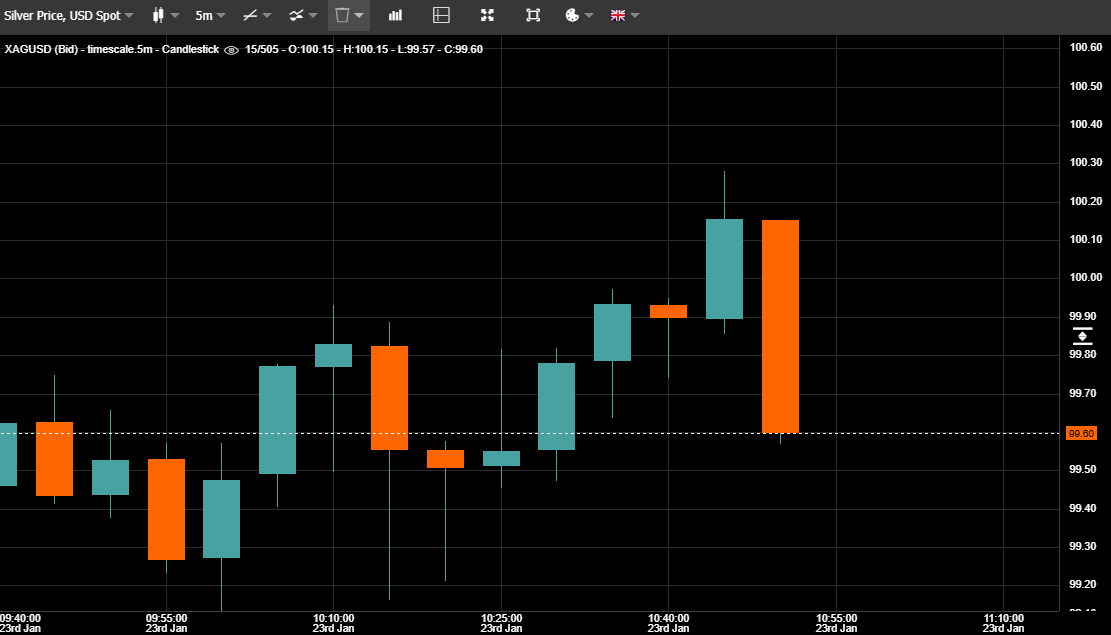Click the volume bars icon
The height and width of the screenshot is (635, 1111).
[x=395, y=15]
